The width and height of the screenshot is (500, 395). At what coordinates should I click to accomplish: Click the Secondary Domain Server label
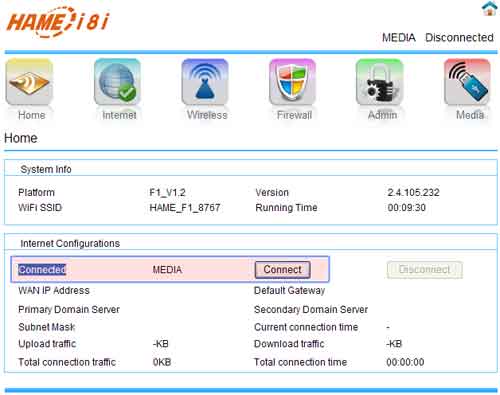tap(311, 309)
